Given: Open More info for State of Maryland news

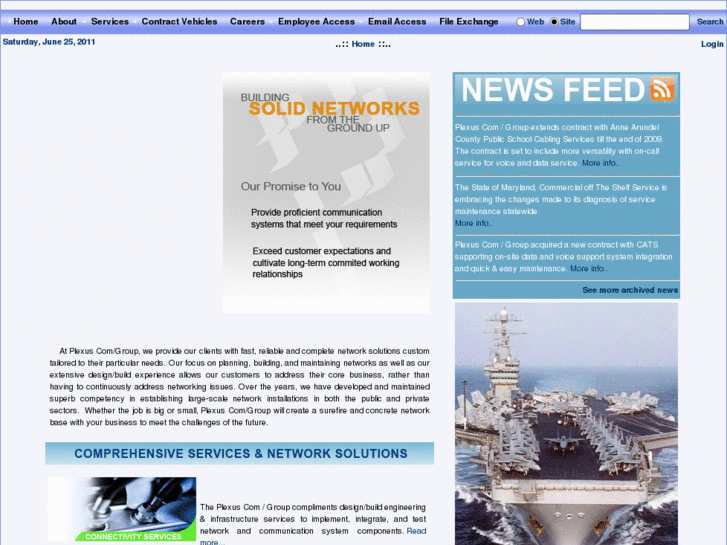Looking at the screenshot, I should 473,223.
